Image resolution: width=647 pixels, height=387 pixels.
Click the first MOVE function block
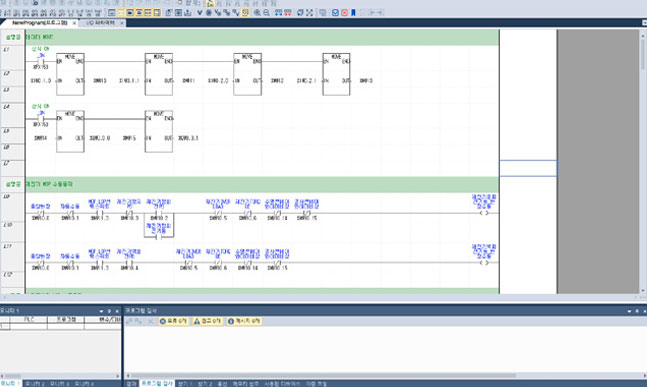click(x=70, y=74)
